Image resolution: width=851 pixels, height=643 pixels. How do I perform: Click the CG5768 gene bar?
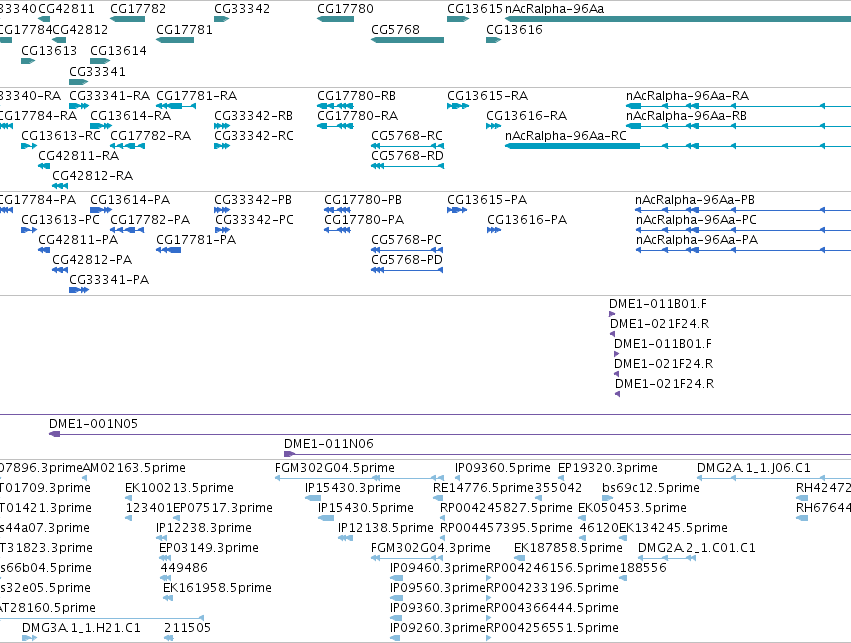tap(408, 40)
